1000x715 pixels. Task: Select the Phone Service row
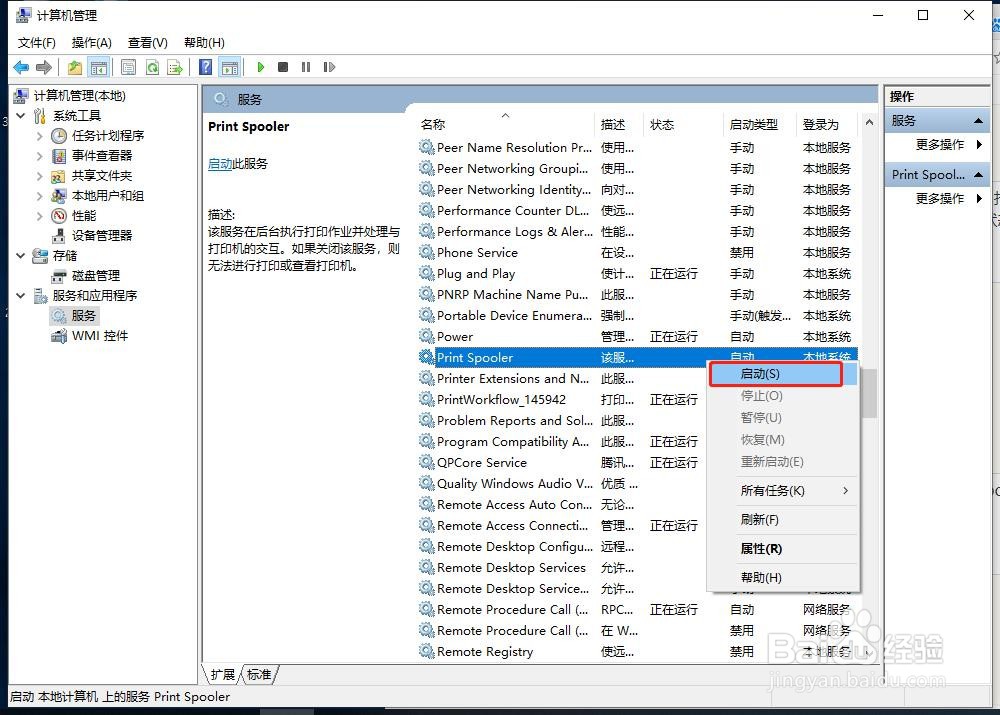tap(638, 253)
